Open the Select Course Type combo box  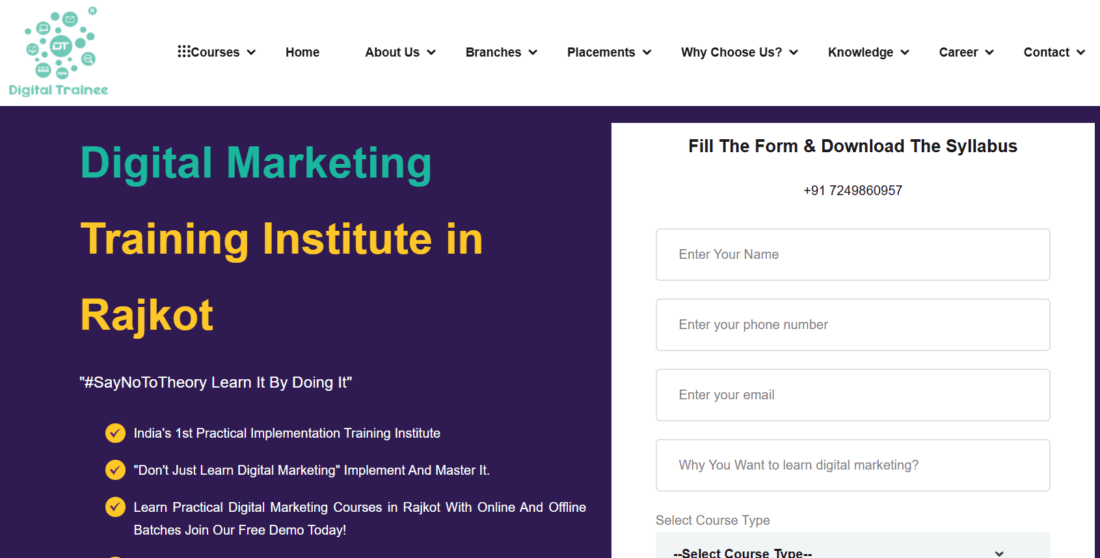(x=852, y=547)
